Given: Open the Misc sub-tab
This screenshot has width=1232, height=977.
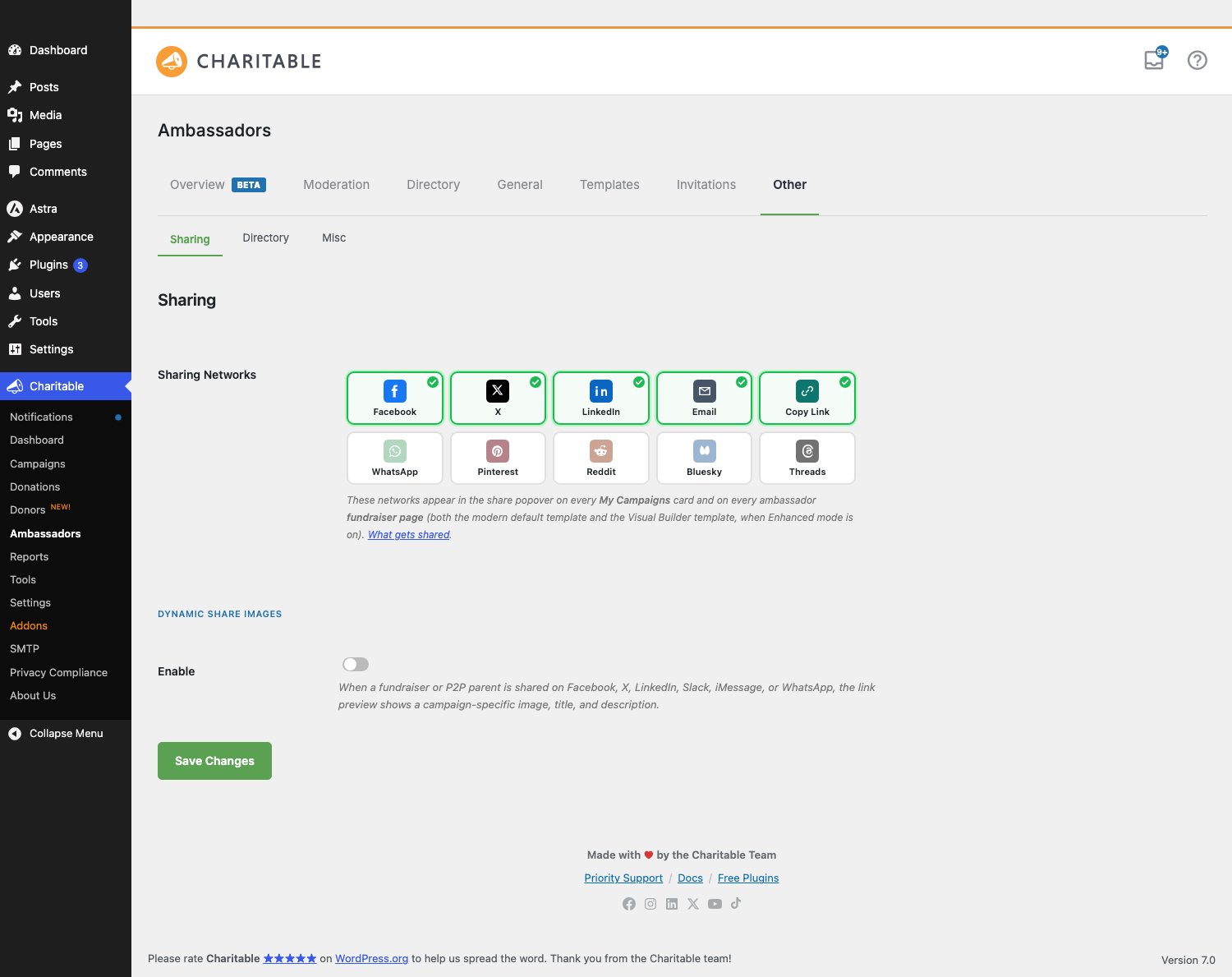Looking at the screenshot, I should coord(334,238).
